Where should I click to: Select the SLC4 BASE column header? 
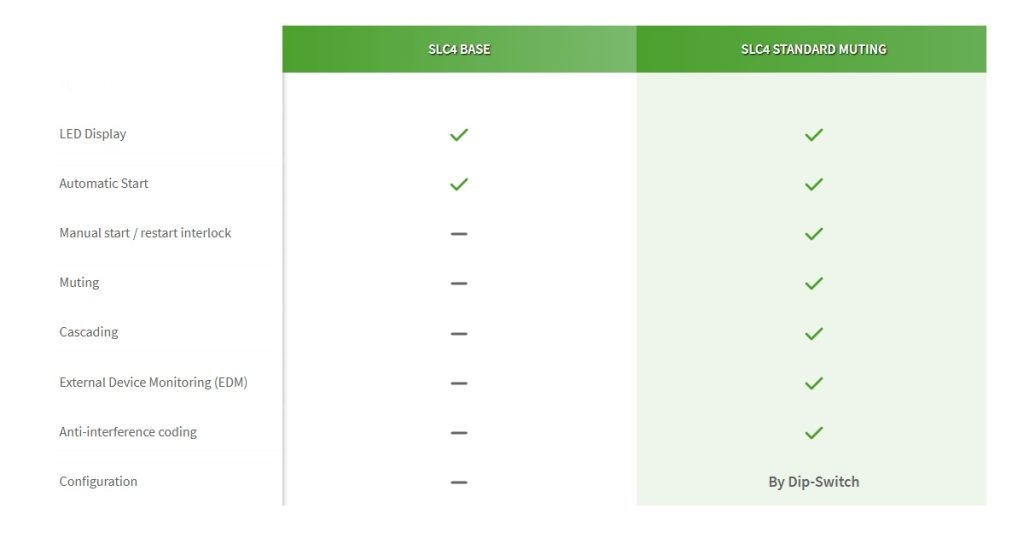(459, 49)
